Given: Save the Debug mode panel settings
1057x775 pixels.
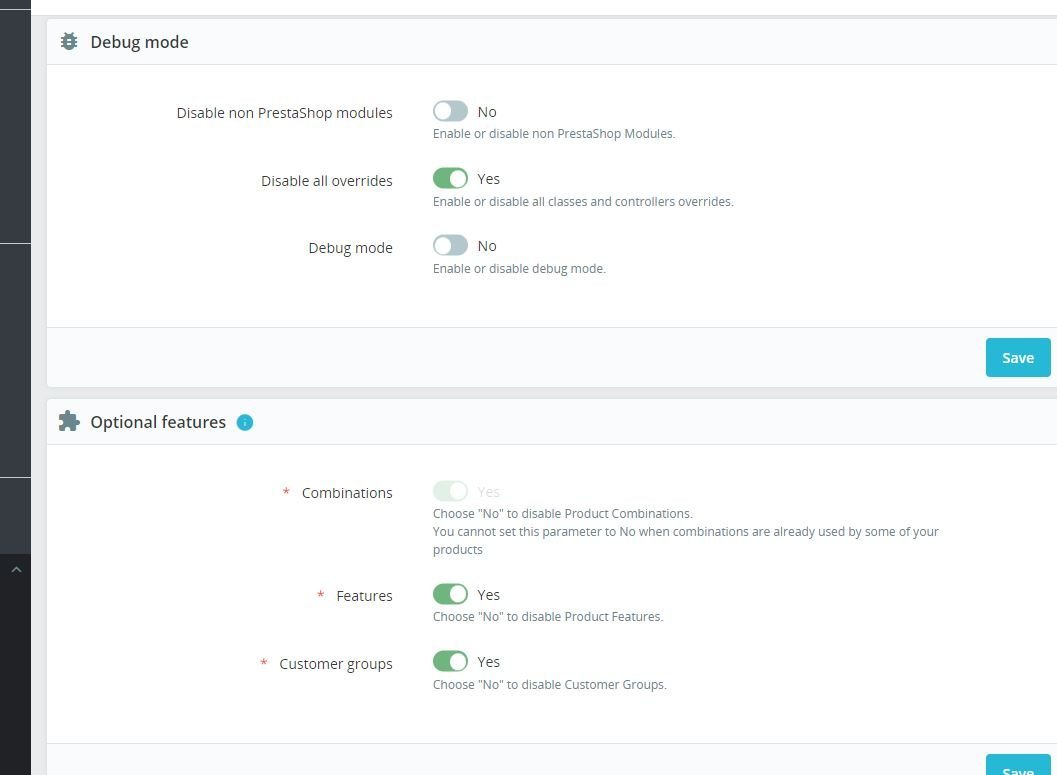Looking at the screenshot, I should [x=1017, y=358].
